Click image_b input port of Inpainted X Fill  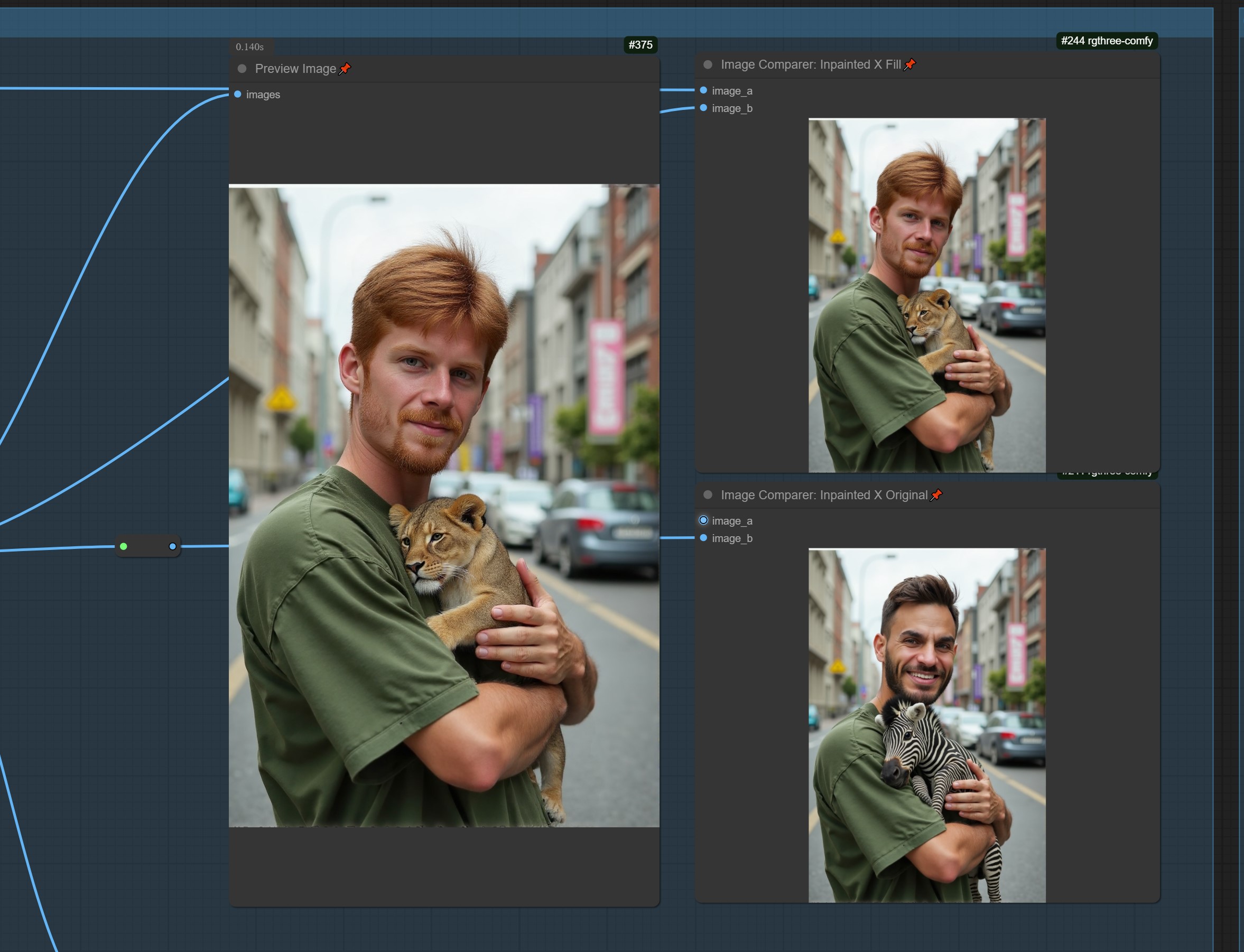703,108
